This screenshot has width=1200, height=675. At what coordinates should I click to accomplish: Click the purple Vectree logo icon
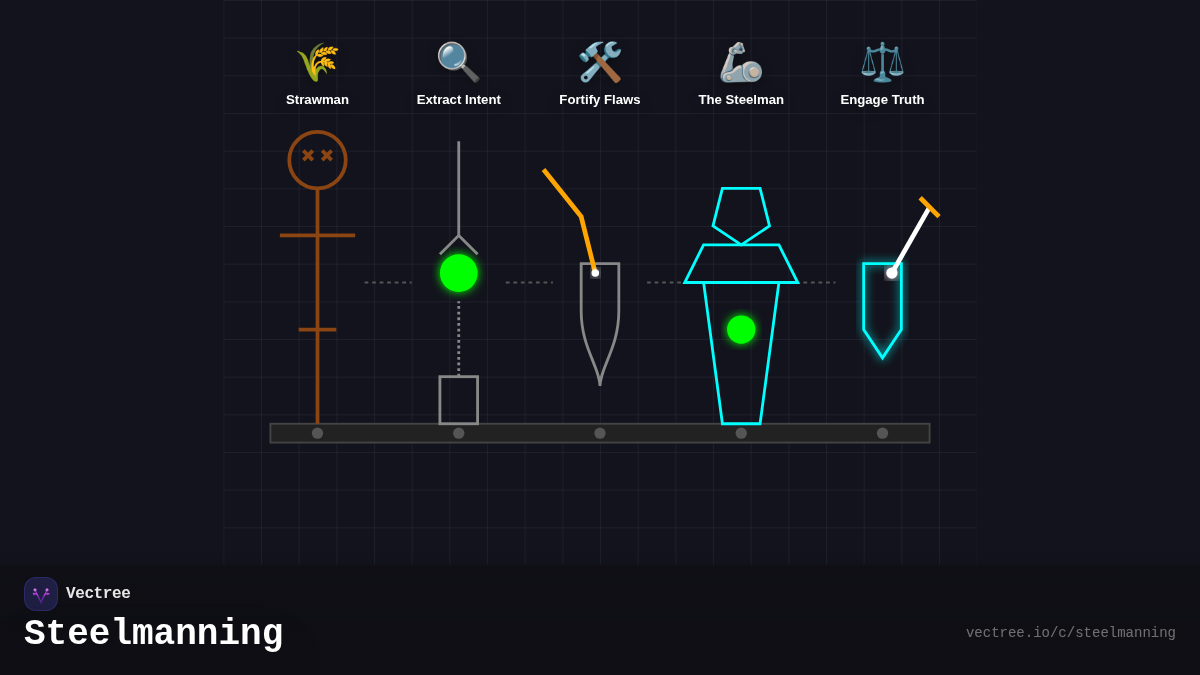tap(41, 594)
